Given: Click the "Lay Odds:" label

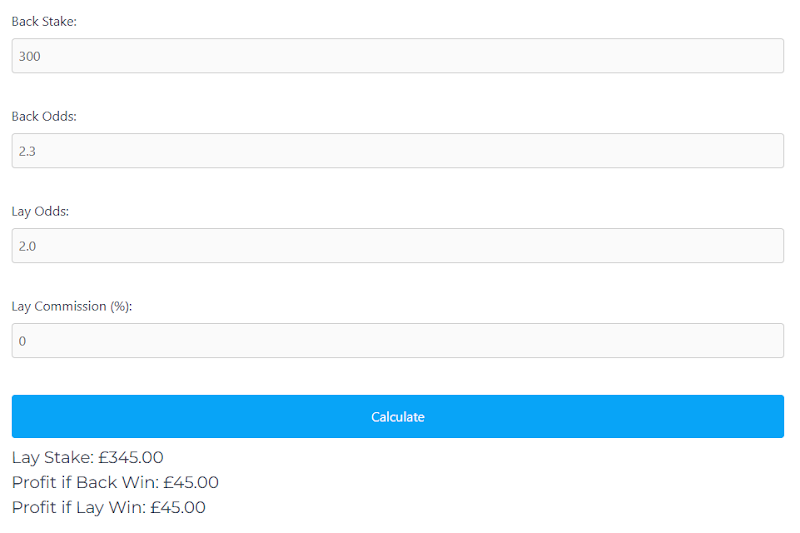Looking at the screenshot, I should [x=40, y=212].
